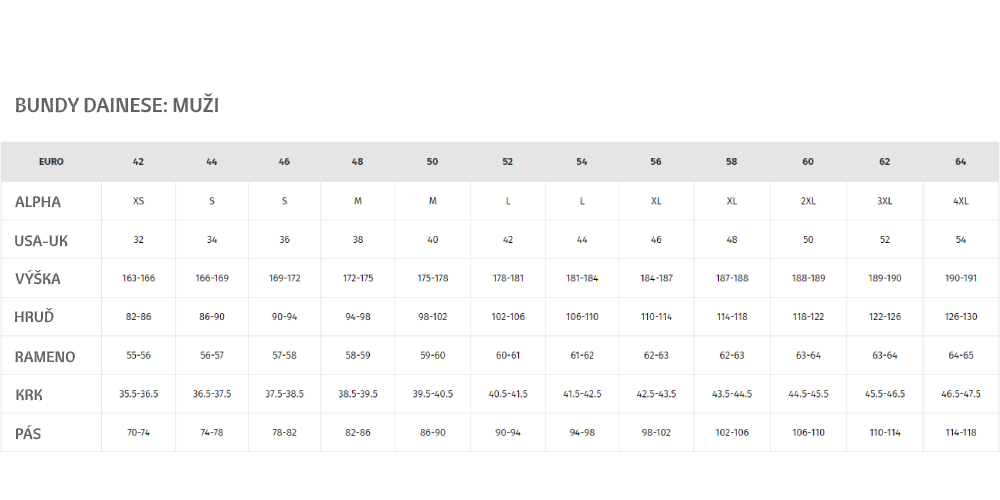Select USA-UK size 40 cell

(432, 240)
